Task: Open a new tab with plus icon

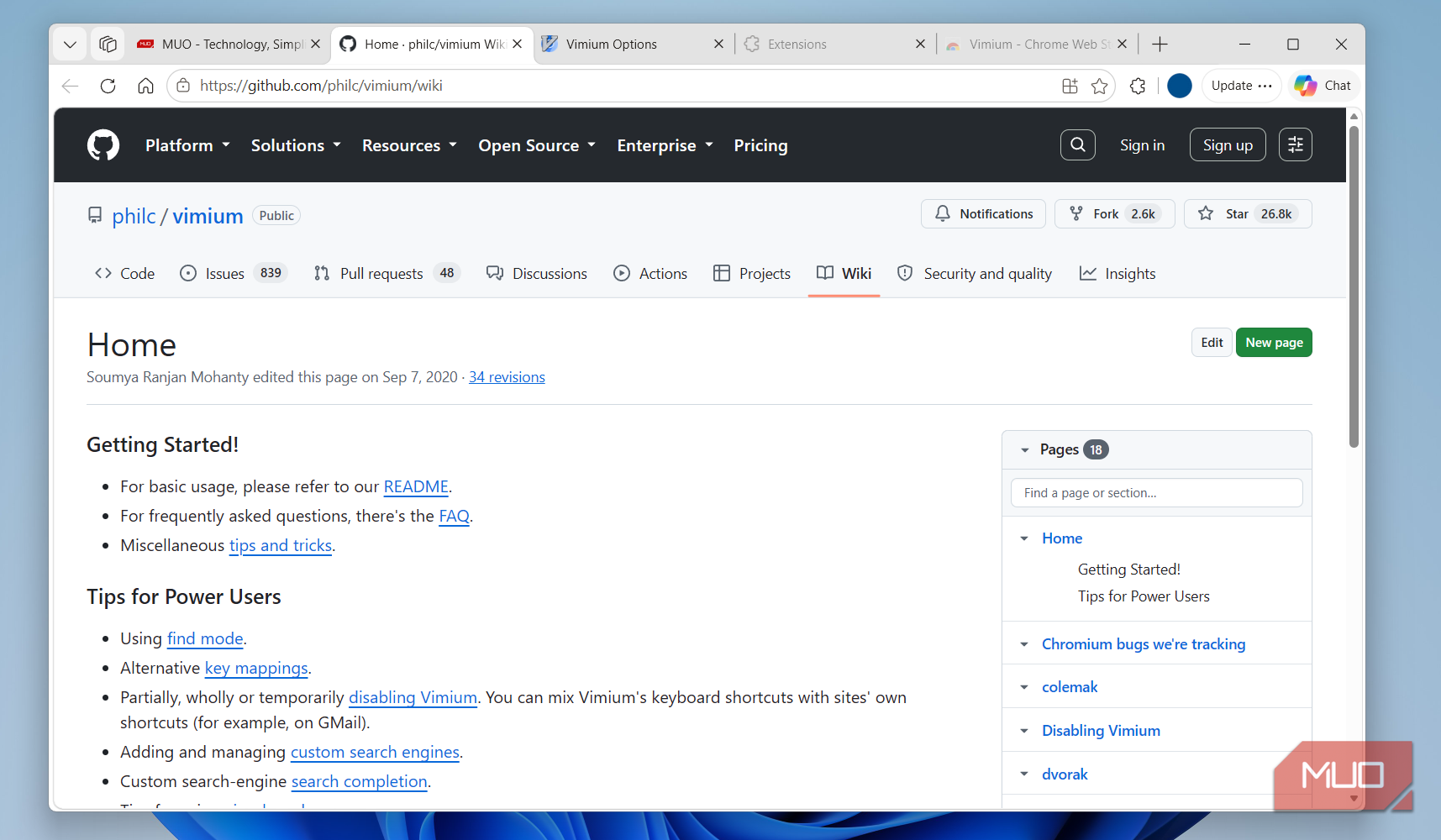Action: (x=1160, y=45)
